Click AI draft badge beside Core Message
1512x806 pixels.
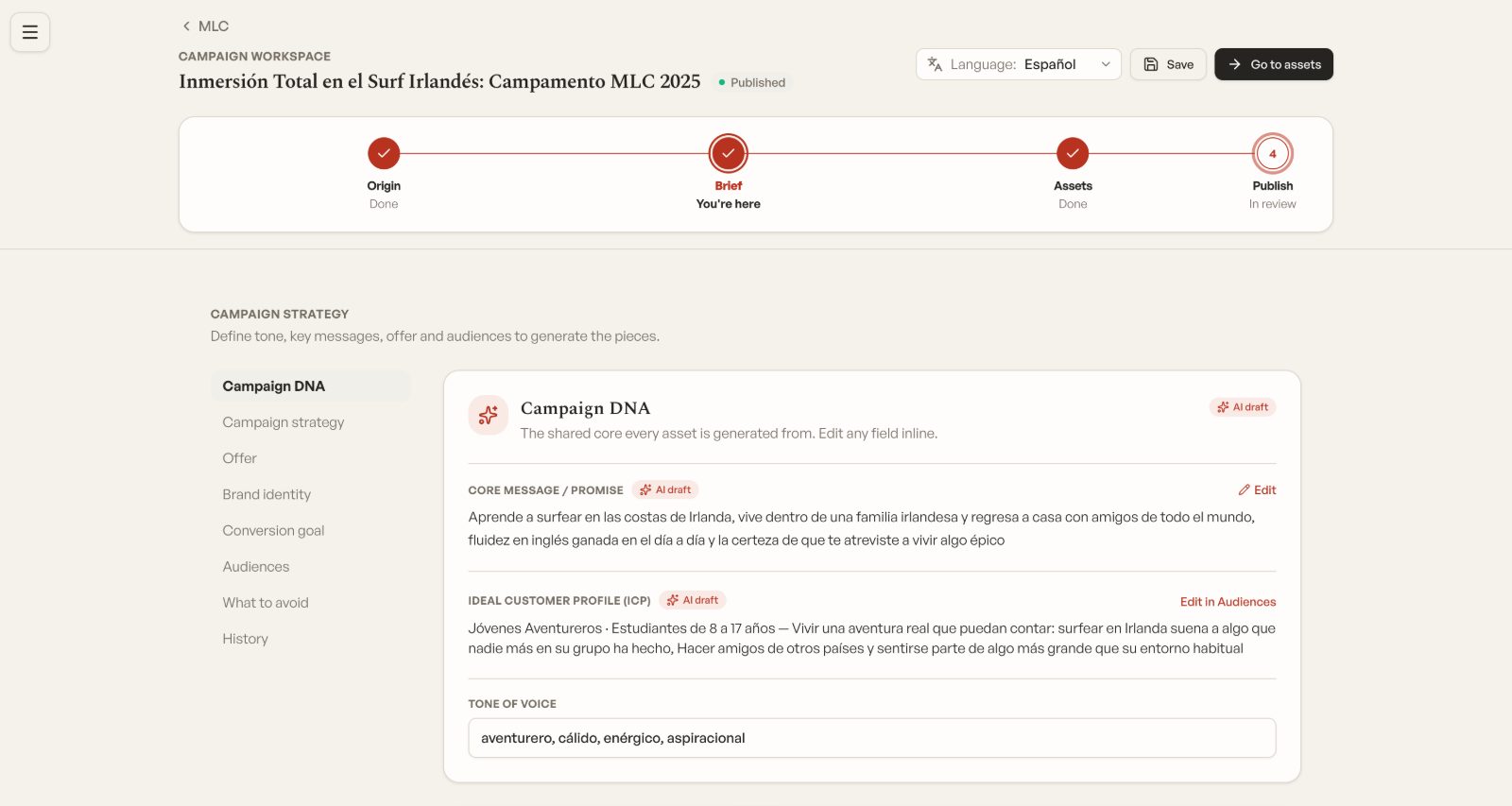coord(665,489)
